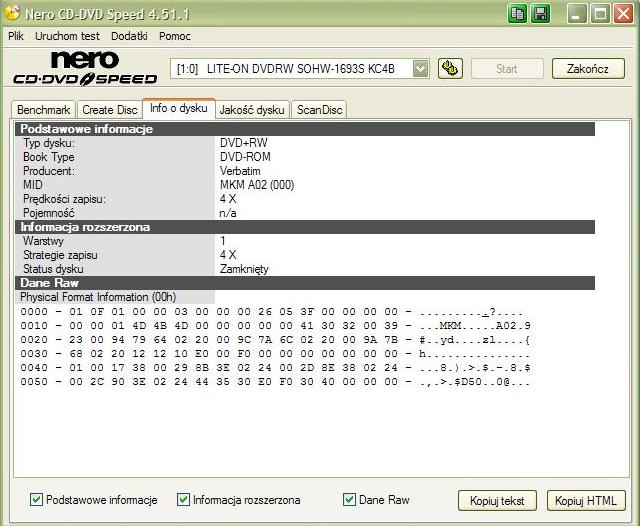
Task: Switch to the Benchmark tab
Action: click(x=44, y=110)
